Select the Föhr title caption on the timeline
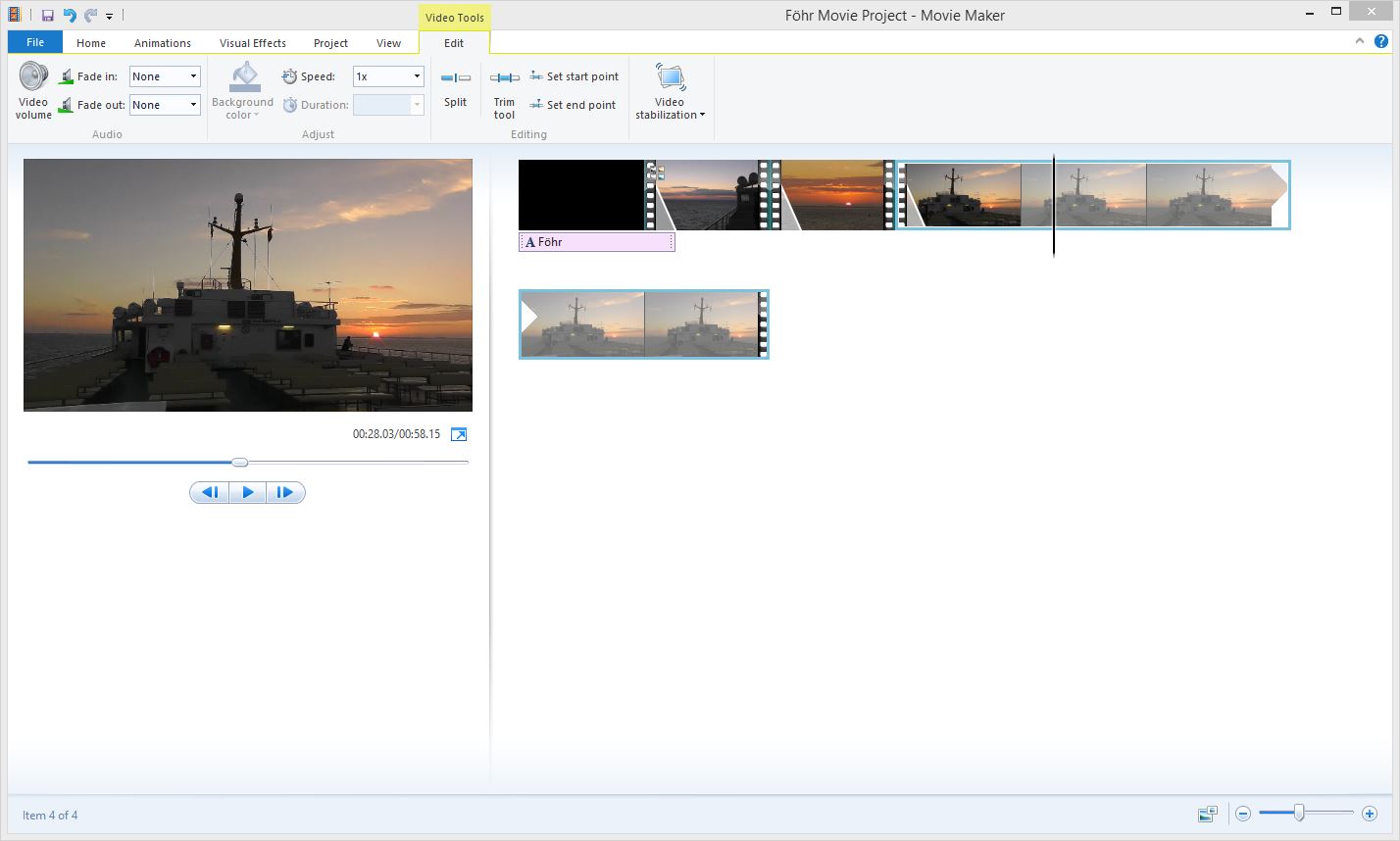The image size is (1400, 841). 596,242
